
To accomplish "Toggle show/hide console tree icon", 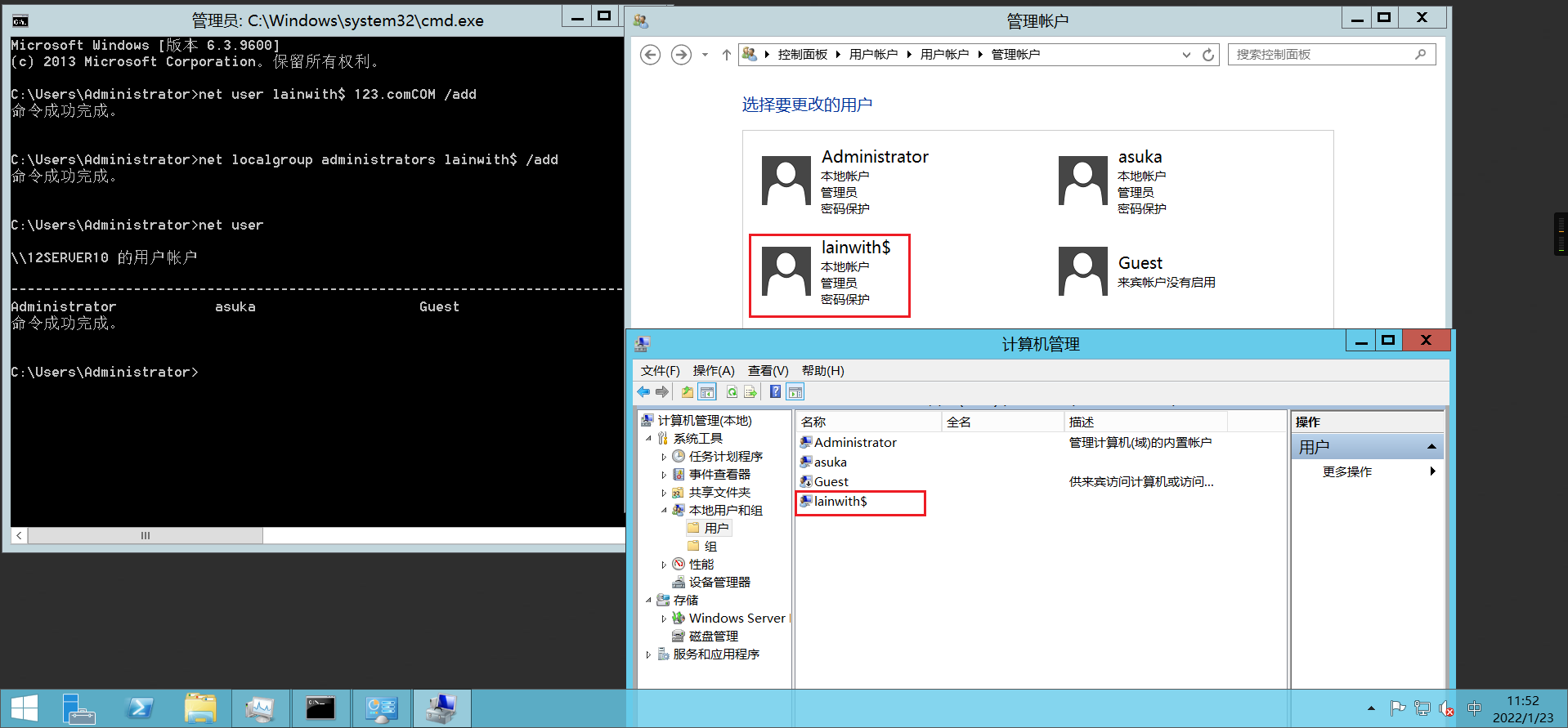I will tap(707, 392).
